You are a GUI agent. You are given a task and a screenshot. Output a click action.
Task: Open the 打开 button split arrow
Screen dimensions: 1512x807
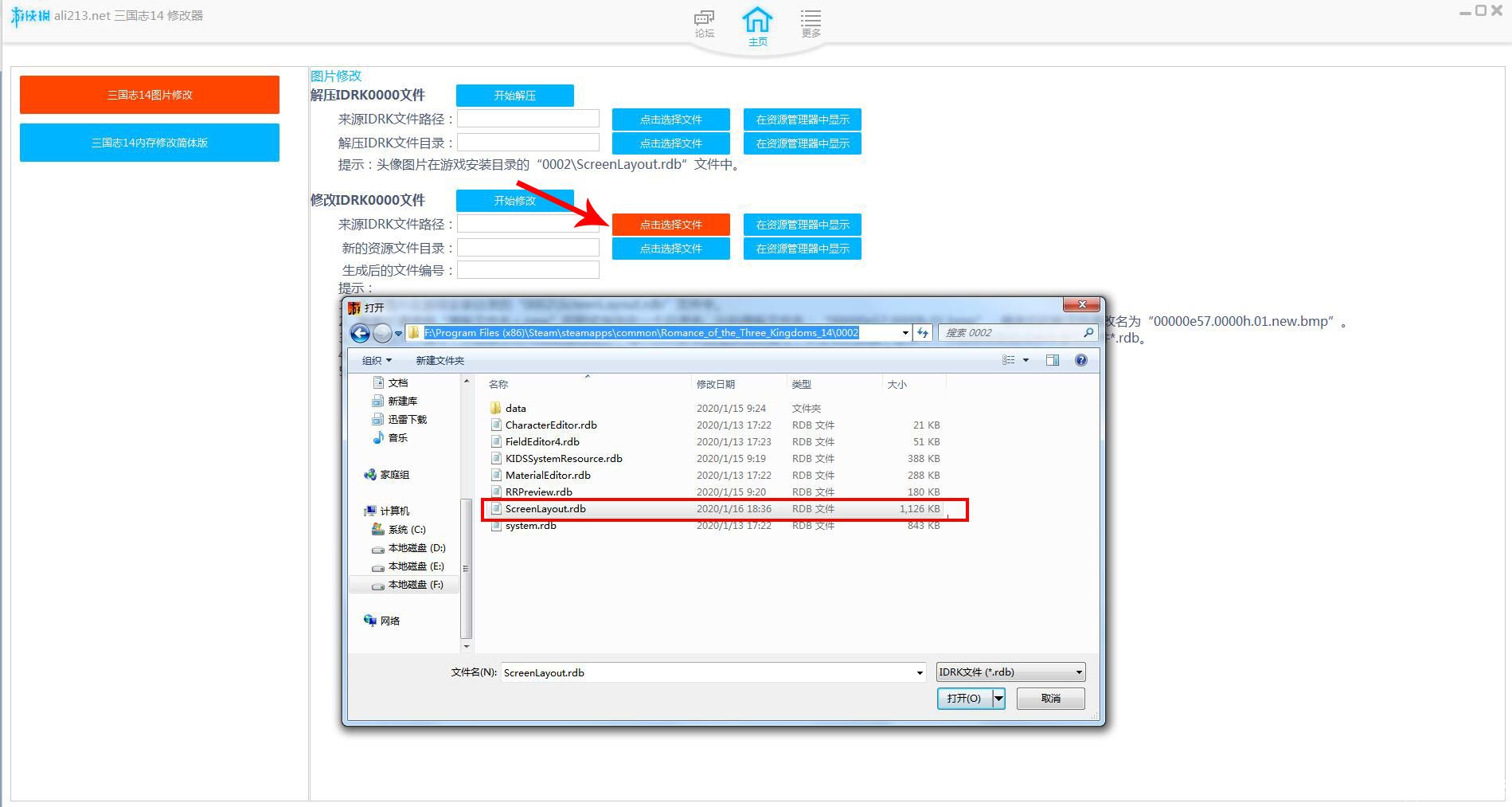coord(998,698)
